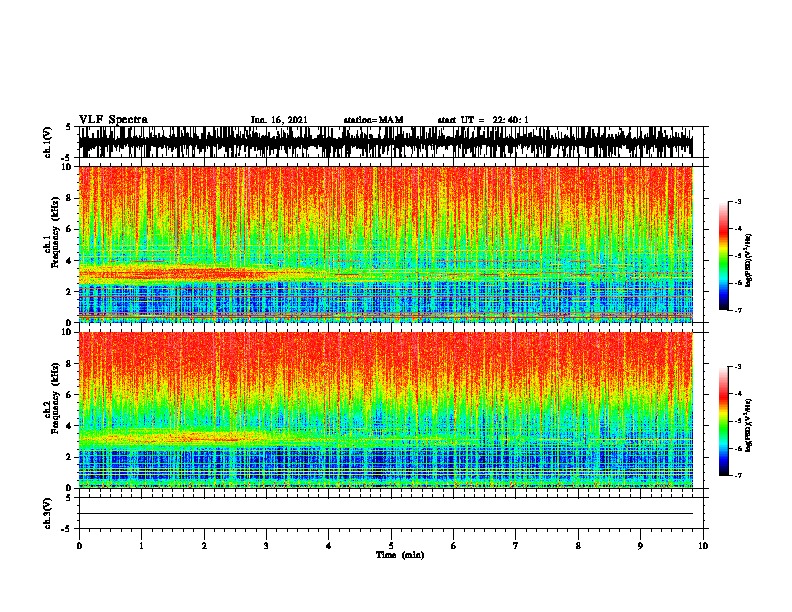Screen dimensions: 792x612
Task: Click the ch.1 "Frequency (kHz)" axis label
Action: point(55,232)
